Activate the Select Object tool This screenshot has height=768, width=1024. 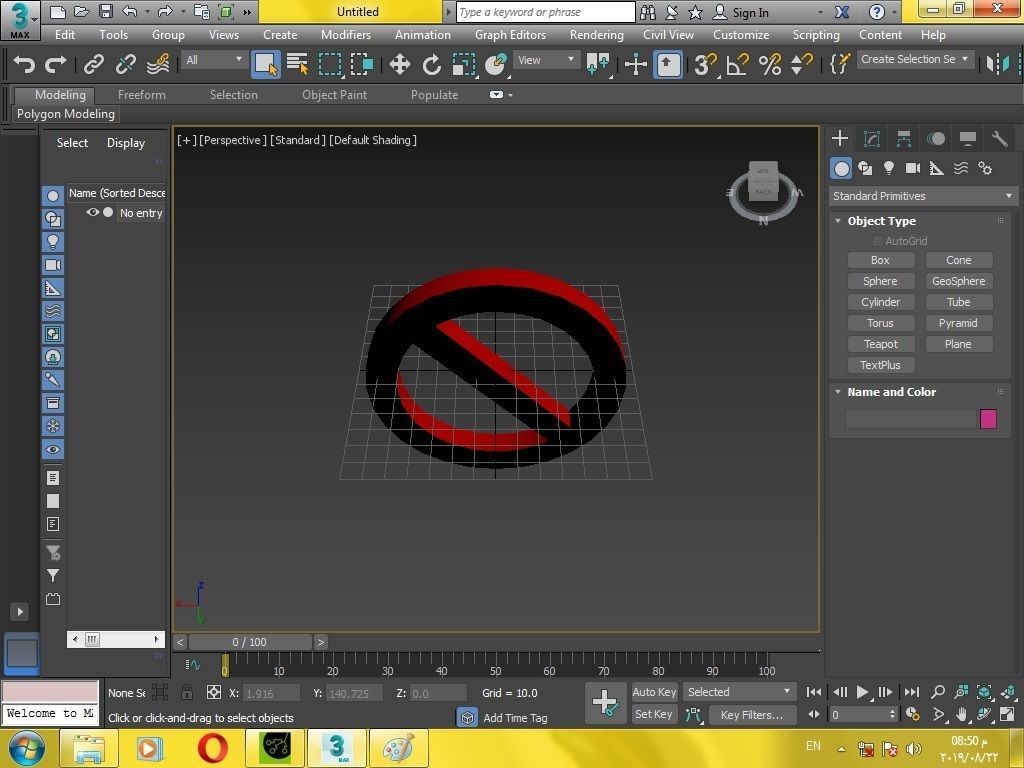[266, 64]
